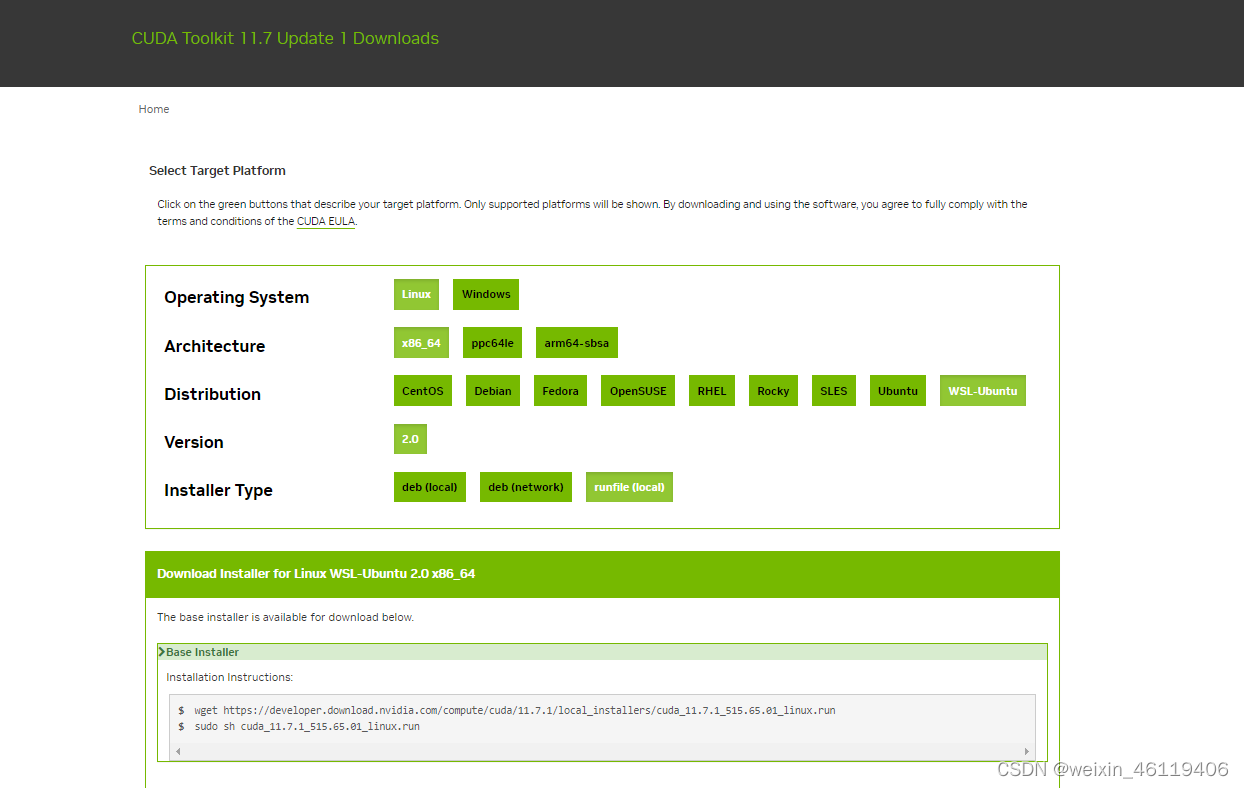Click the code box horizontal scrollbar track
The width and height of the screenshot is (1244, 788).
coord(602,751)
